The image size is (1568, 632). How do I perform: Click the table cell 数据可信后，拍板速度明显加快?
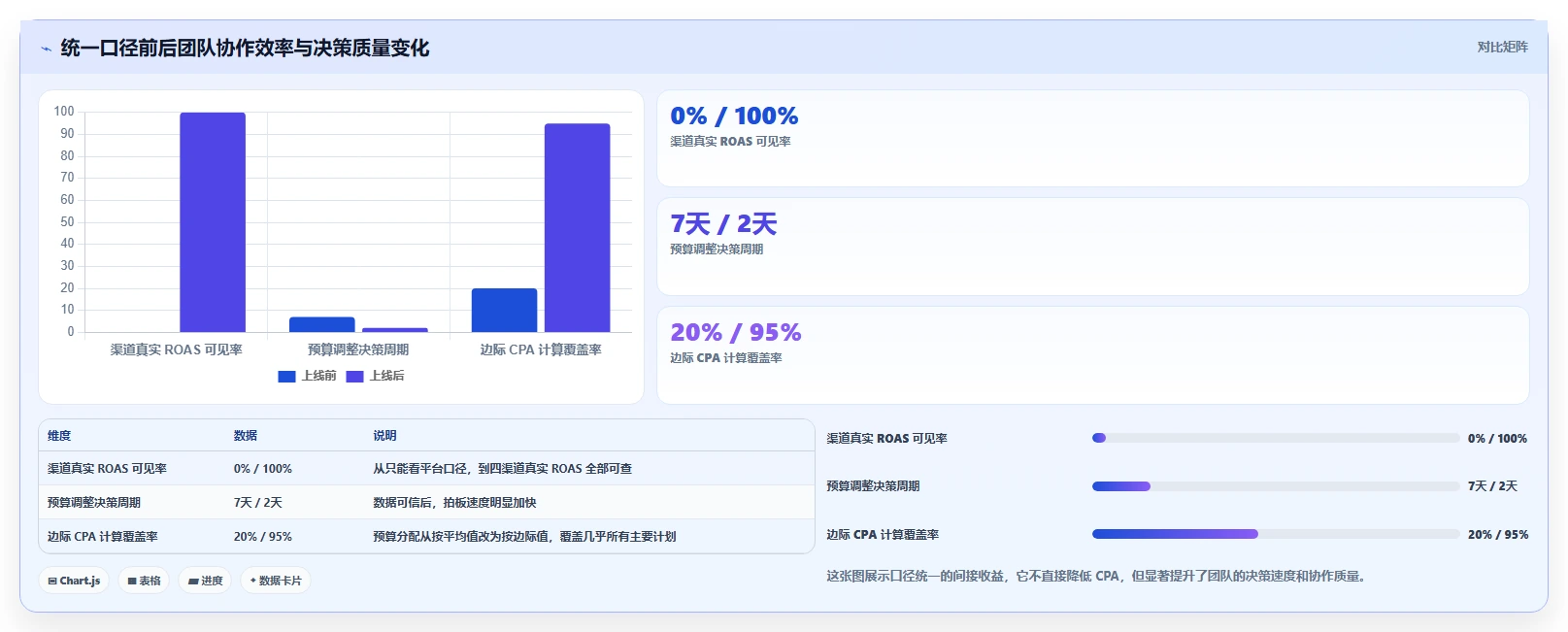click(454, 503)
